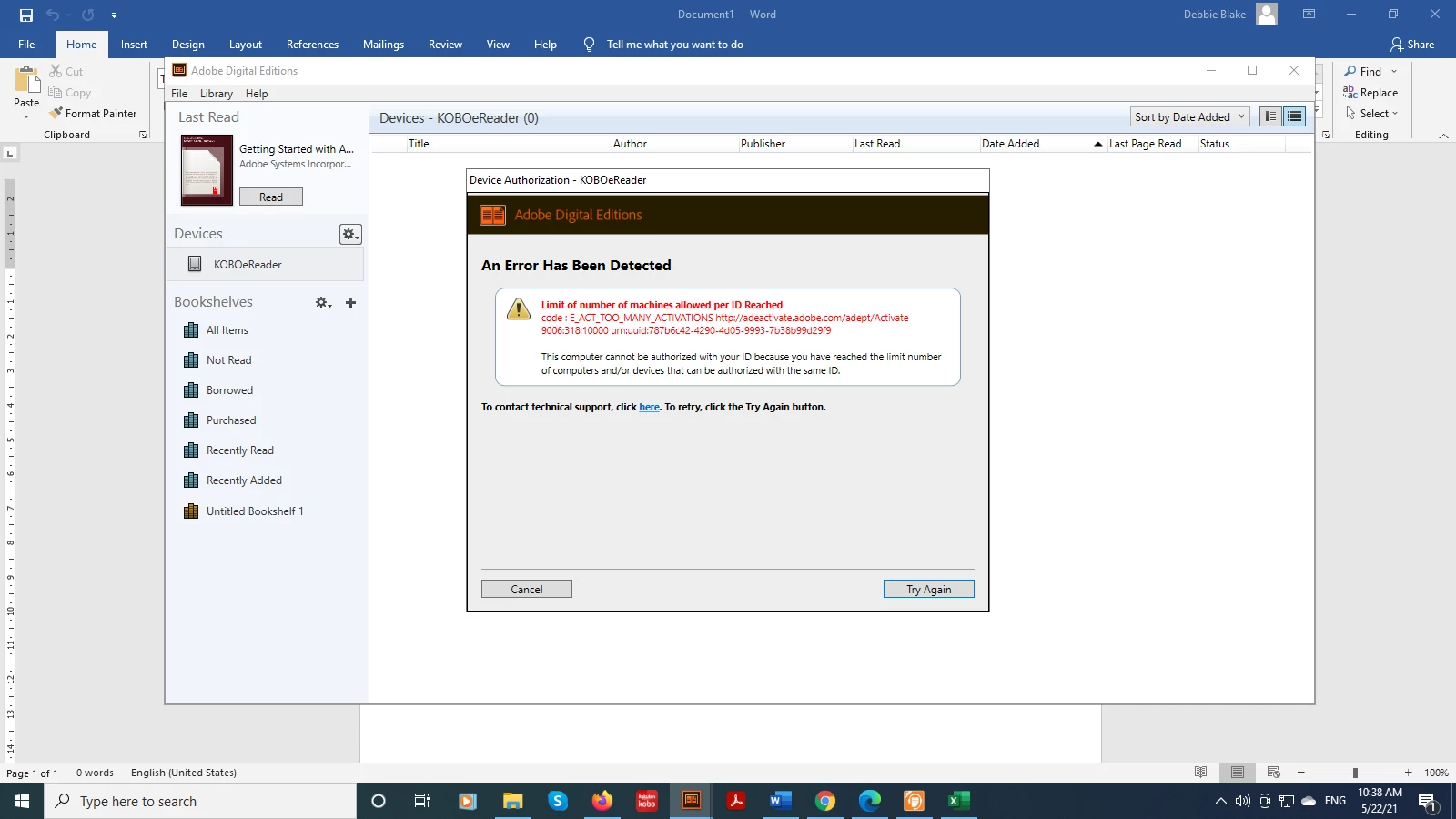Open the Find dropdown arrow in Word
Image resolution: width=1456 pixels, height=819 pixels.
coord(1394,72)
